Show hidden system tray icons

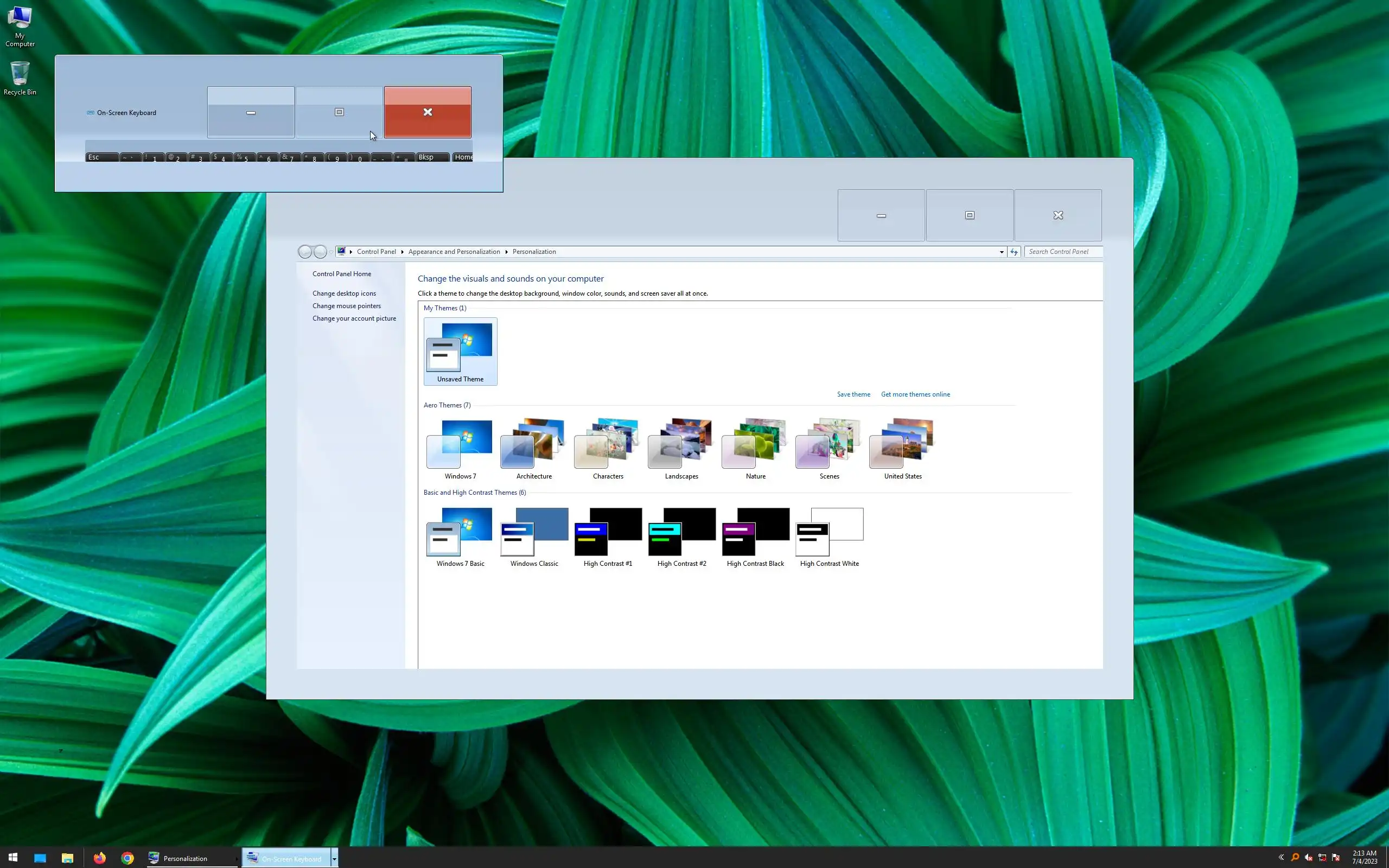1281,858
